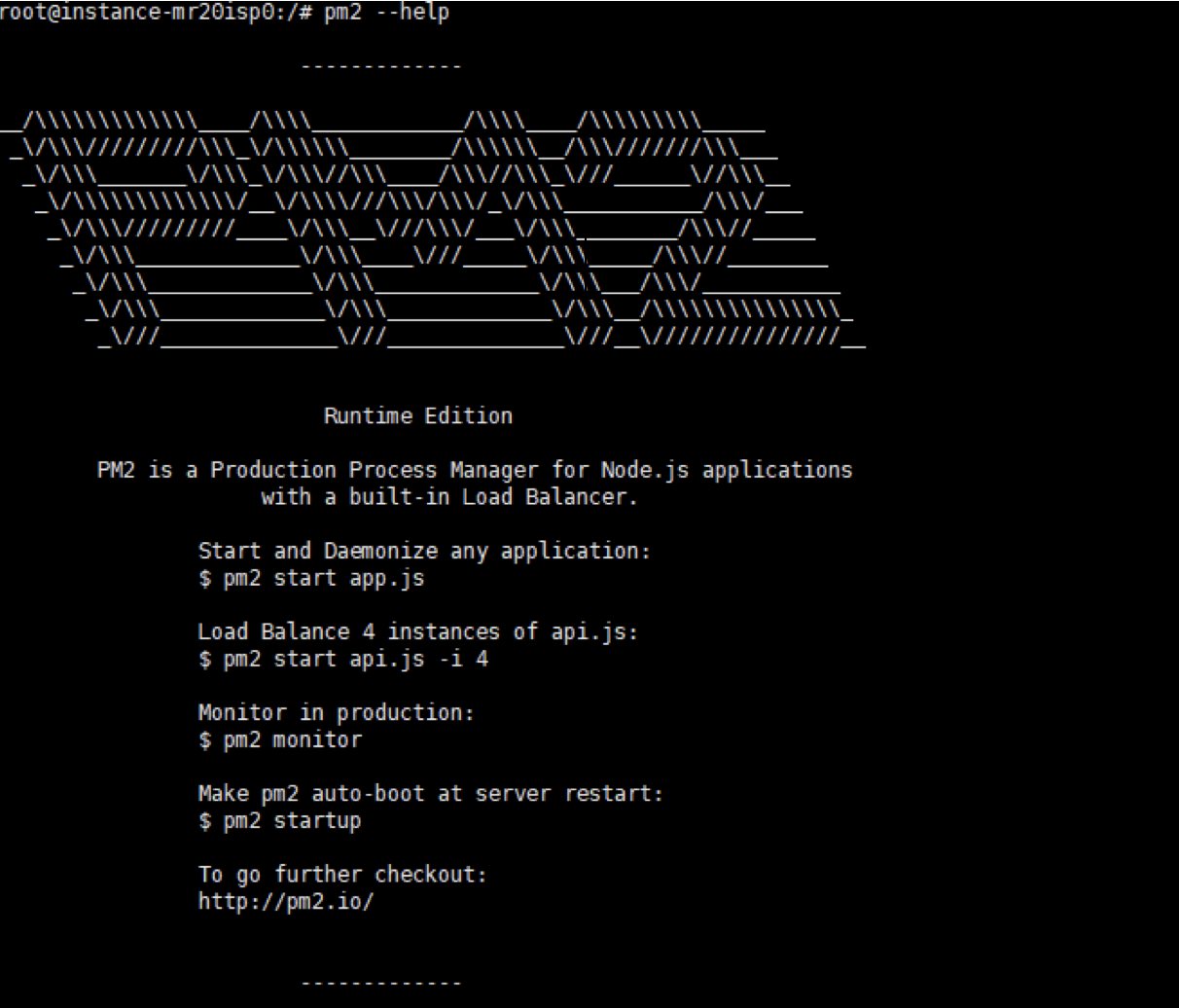Open the http://pm2.io/ link
This screenshot has height=1008, width=1179.
(x=286, y=901)
